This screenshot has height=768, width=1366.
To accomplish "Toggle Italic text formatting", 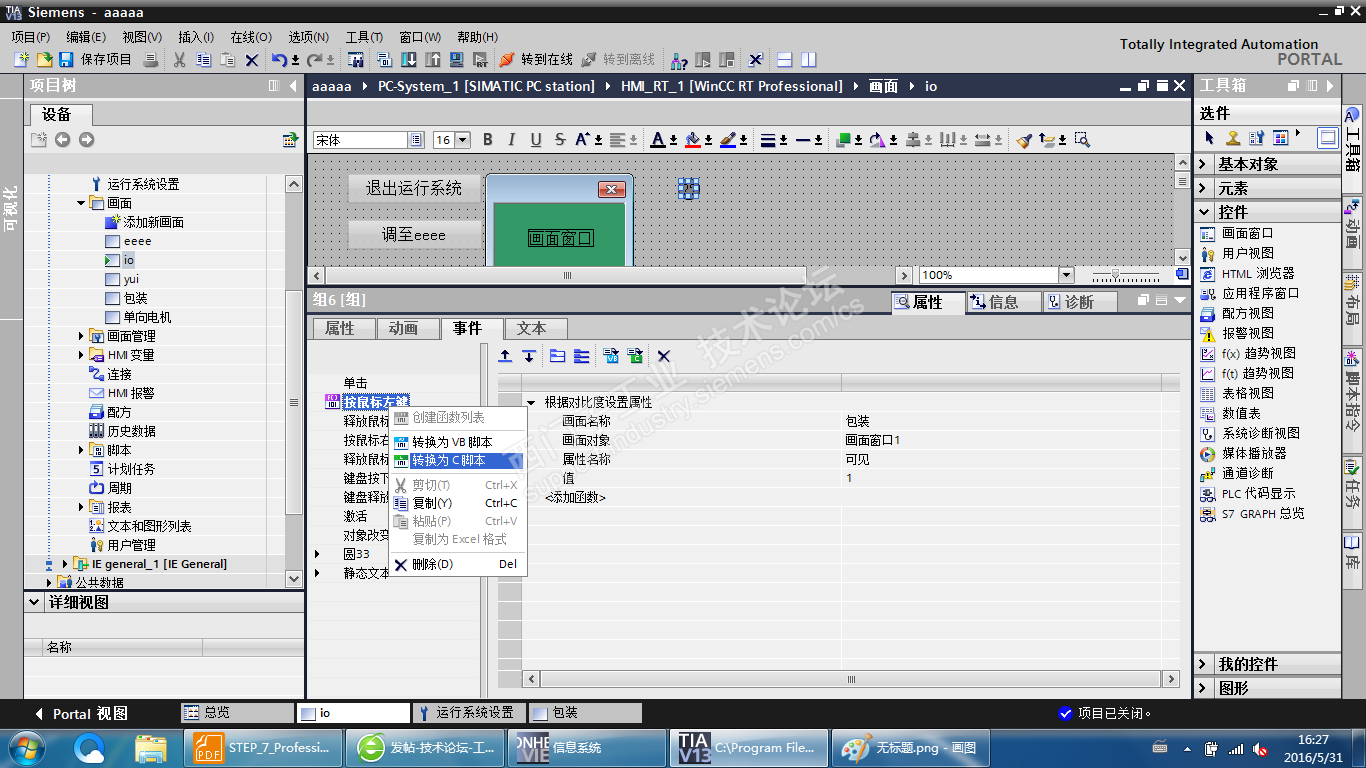I will point(512,140).
